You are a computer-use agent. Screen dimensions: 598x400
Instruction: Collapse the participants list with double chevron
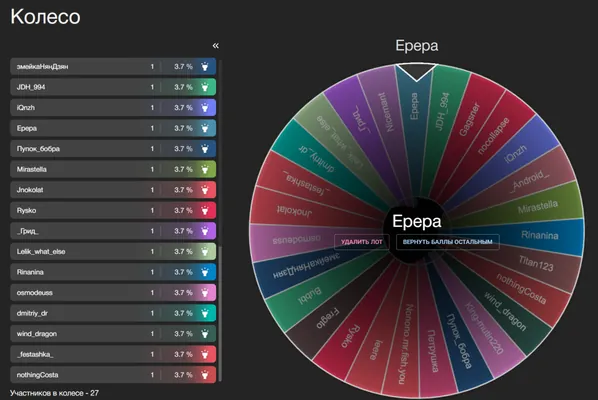click(x=216, y=46)
